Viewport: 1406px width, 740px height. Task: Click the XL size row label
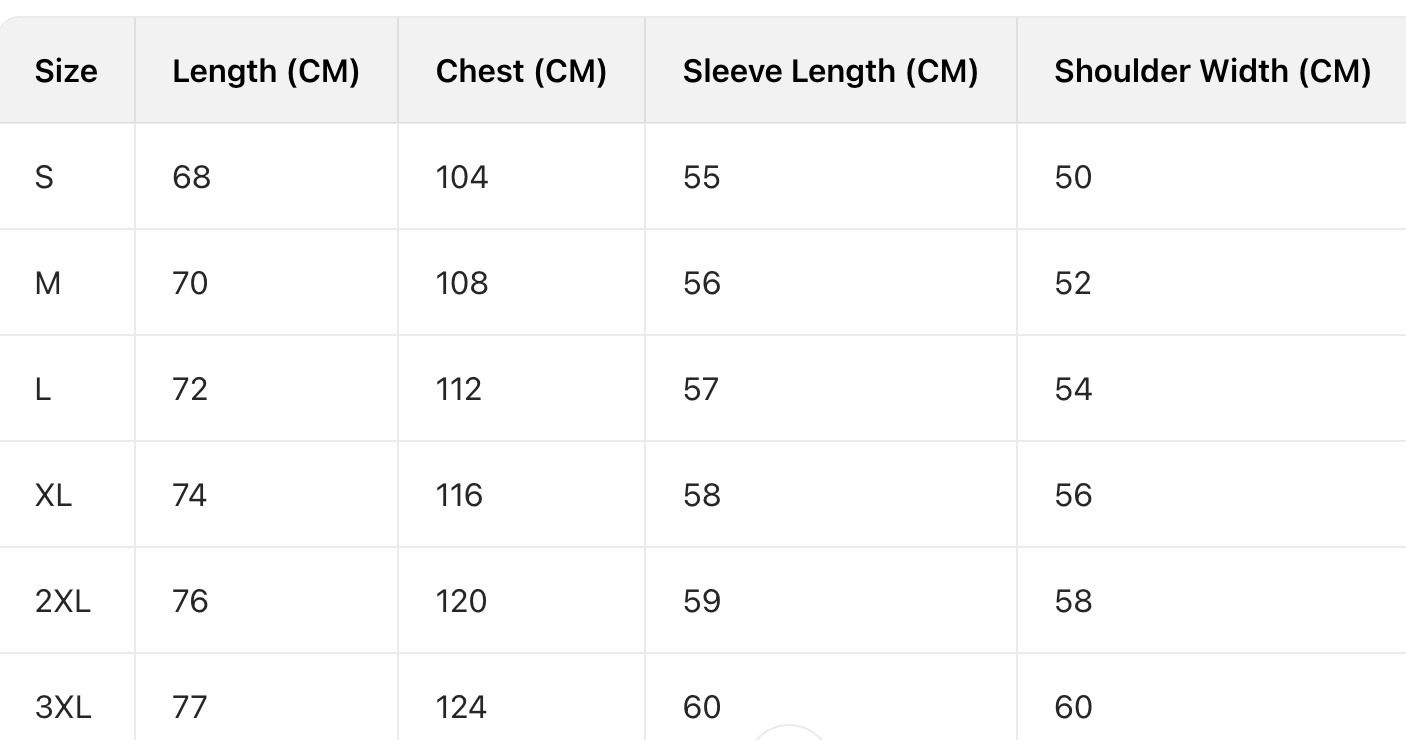pos(54,495)
